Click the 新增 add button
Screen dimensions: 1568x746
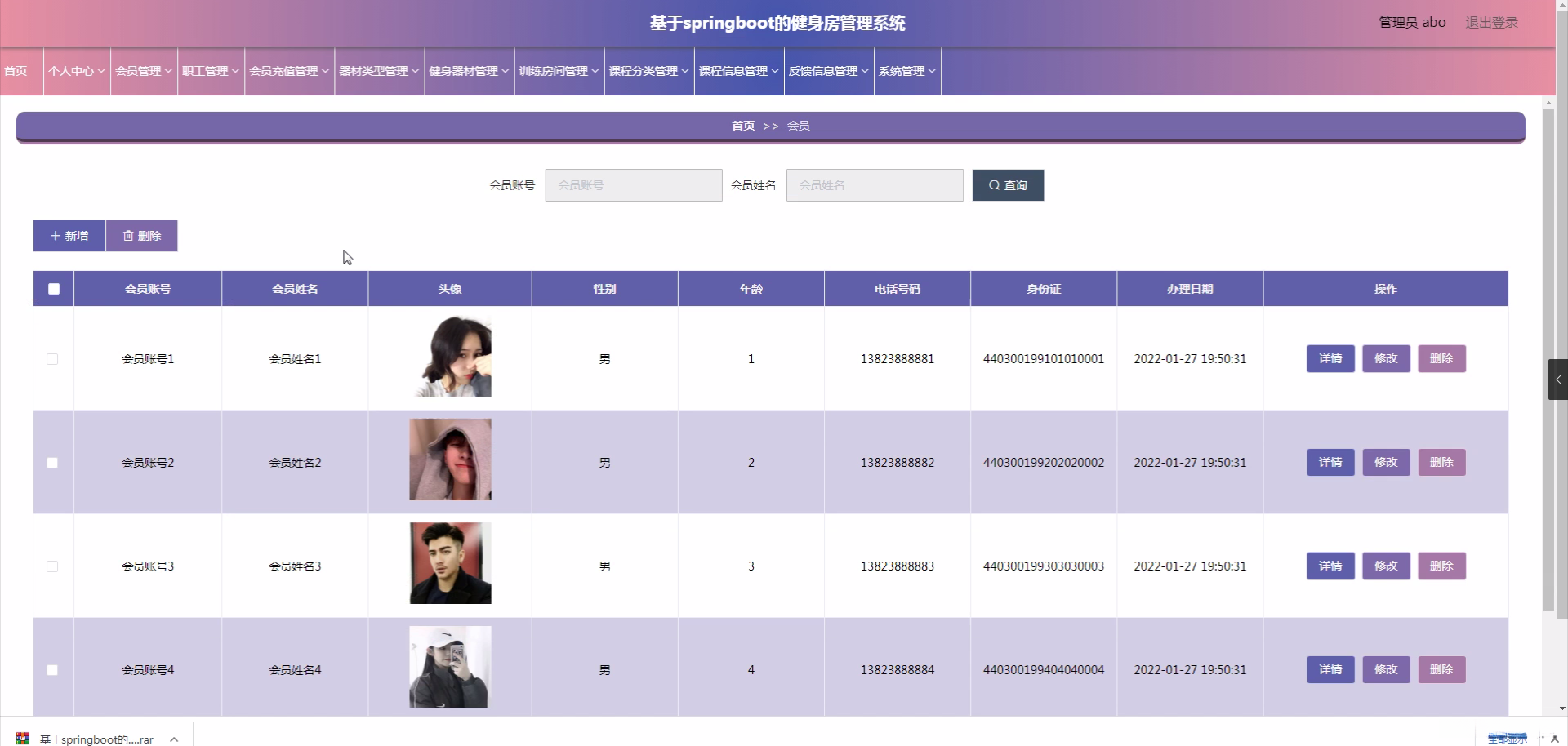69,236
